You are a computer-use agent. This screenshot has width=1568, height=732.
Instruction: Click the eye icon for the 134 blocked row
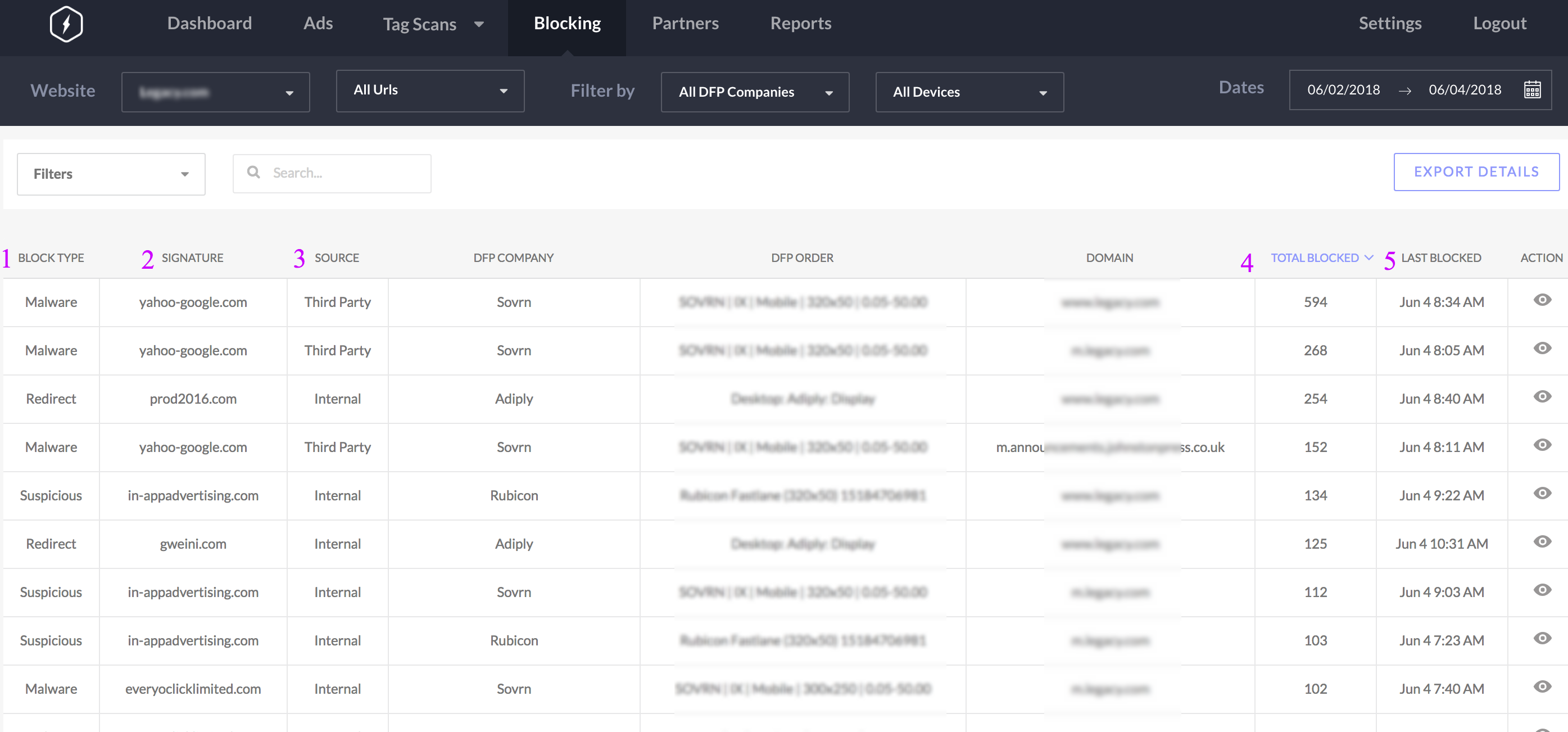[1542, 493]
